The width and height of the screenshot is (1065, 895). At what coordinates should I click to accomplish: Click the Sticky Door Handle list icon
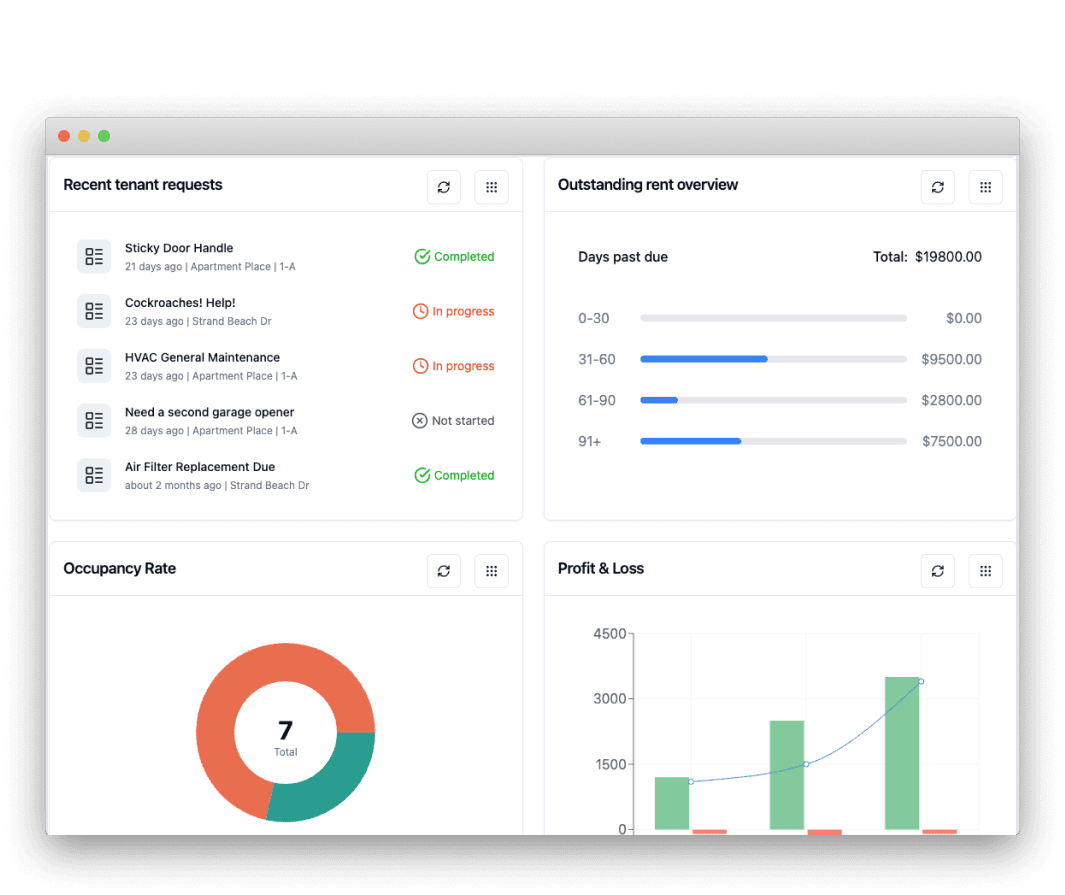(94, 257)
